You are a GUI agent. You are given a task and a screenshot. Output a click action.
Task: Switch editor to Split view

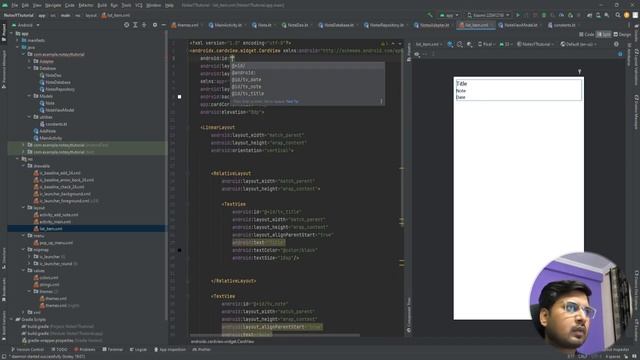(604, 35)
